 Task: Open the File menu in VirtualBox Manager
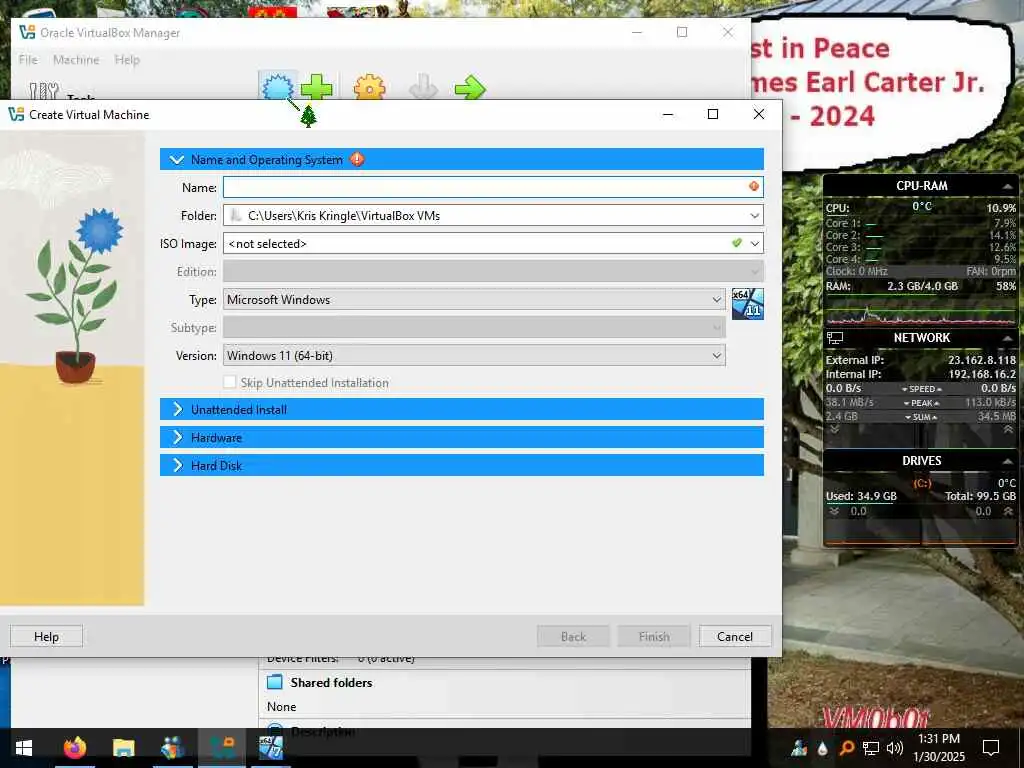pos(28,59)
